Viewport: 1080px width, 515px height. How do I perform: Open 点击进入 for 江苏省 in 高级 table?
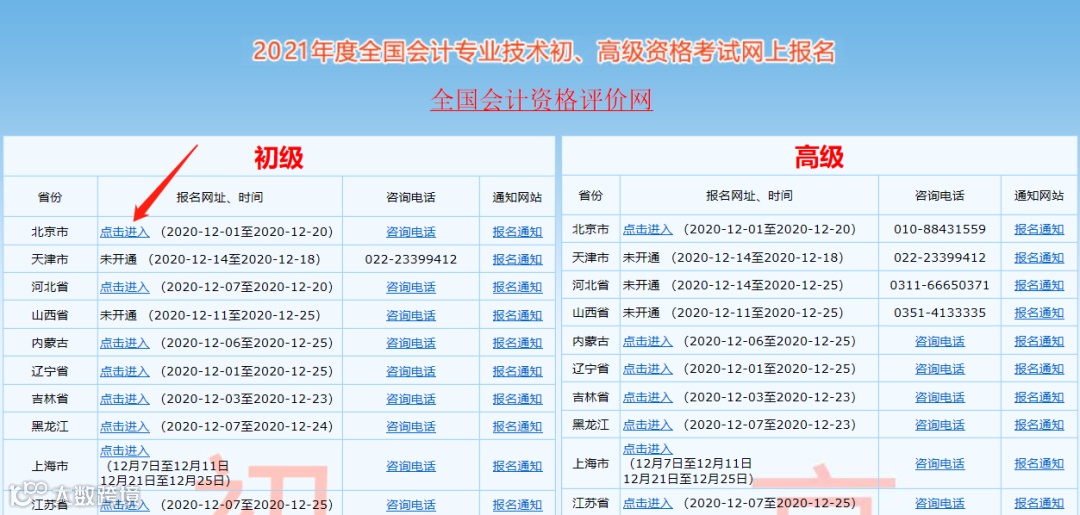pos(647,503)
